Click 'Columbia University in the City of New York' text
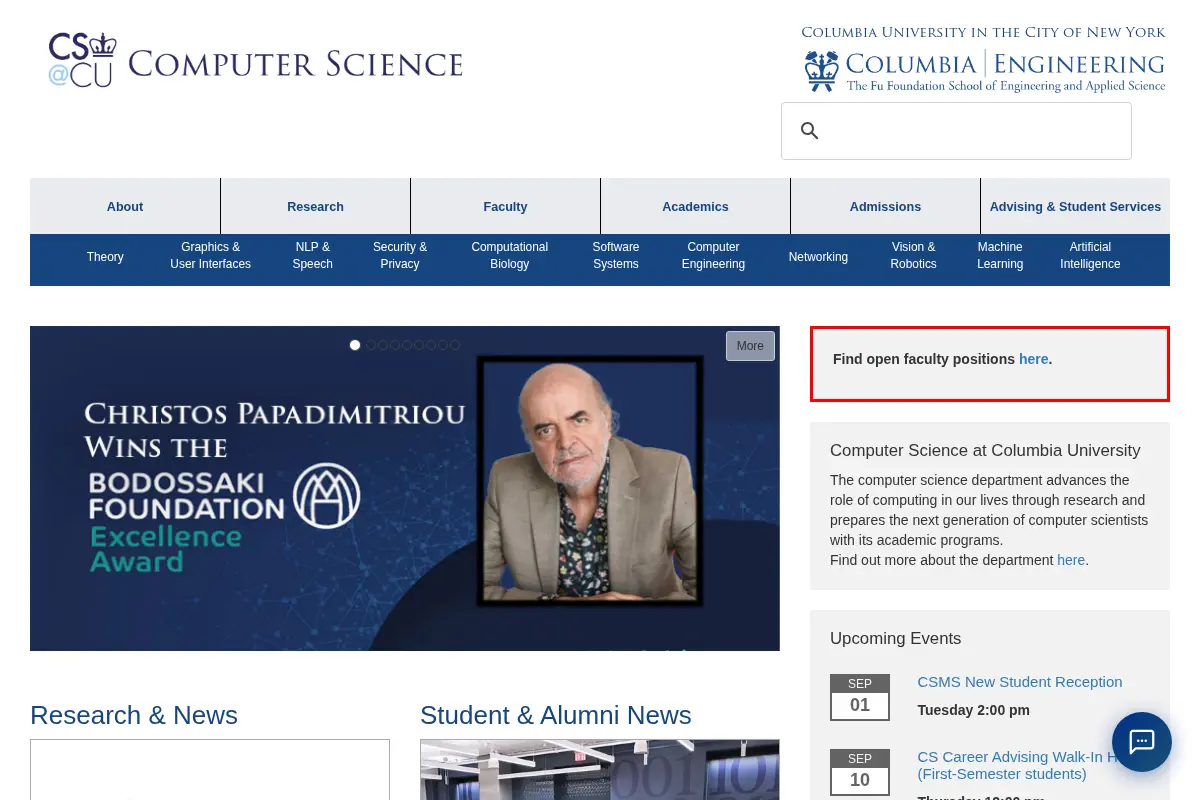 [x=983, y=32]
